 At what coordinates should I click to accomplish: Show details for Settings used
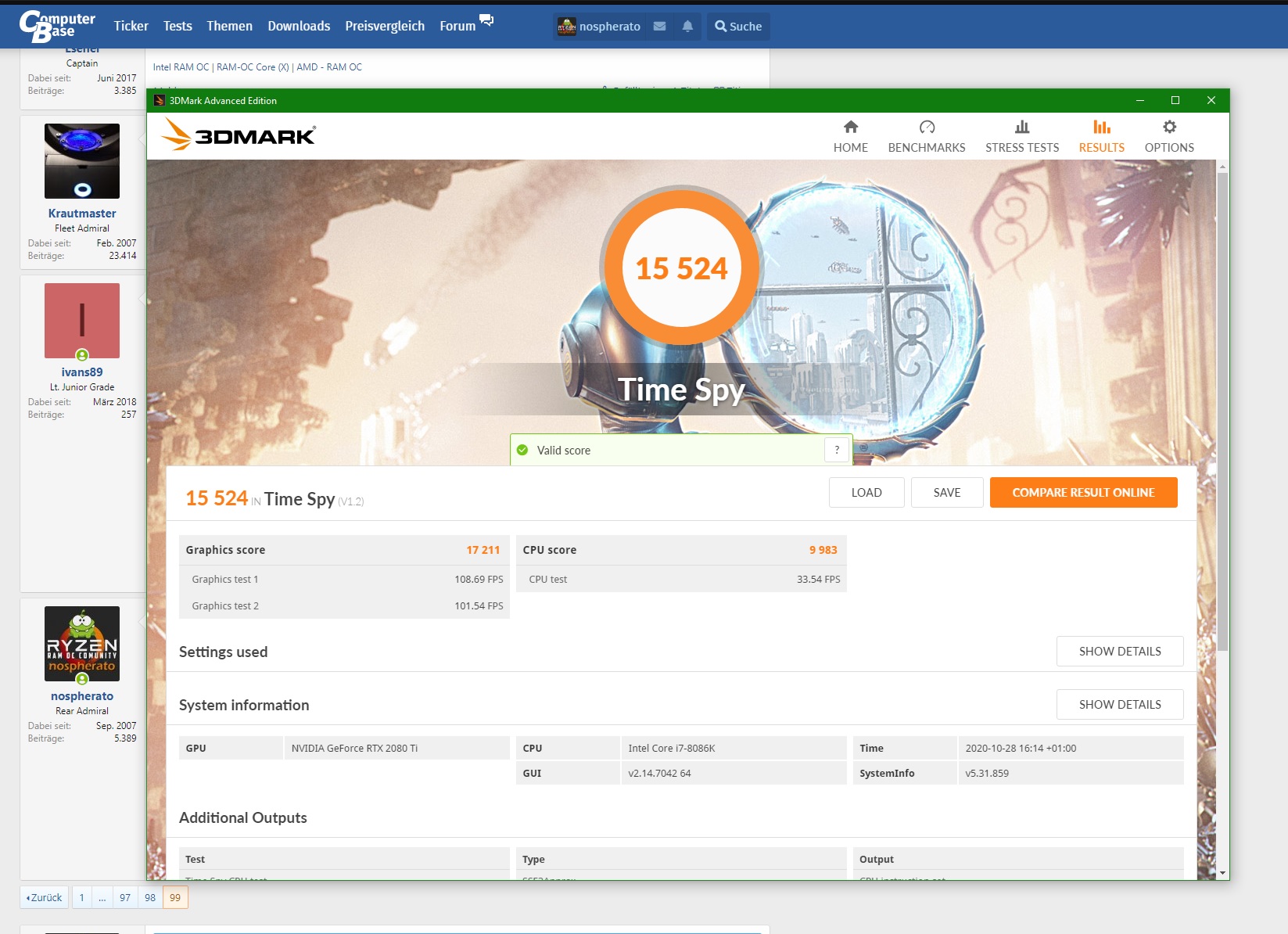1120,652
